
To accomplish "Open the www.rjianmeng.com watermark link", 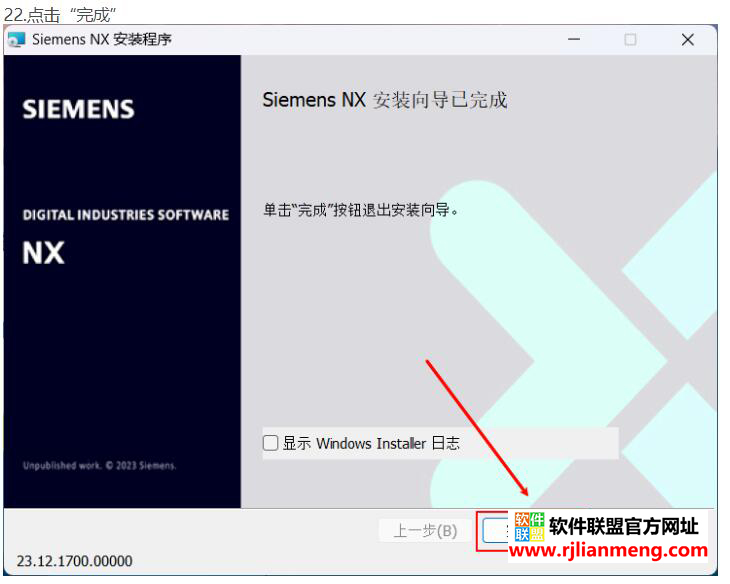I will point(608,550).
